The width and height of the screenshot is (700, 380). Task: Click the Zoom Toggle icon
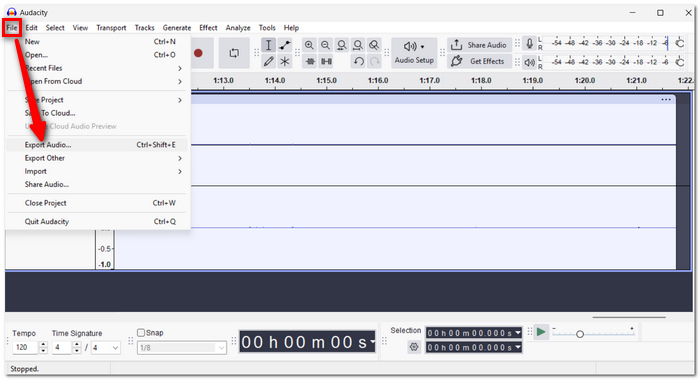[374, 45]
